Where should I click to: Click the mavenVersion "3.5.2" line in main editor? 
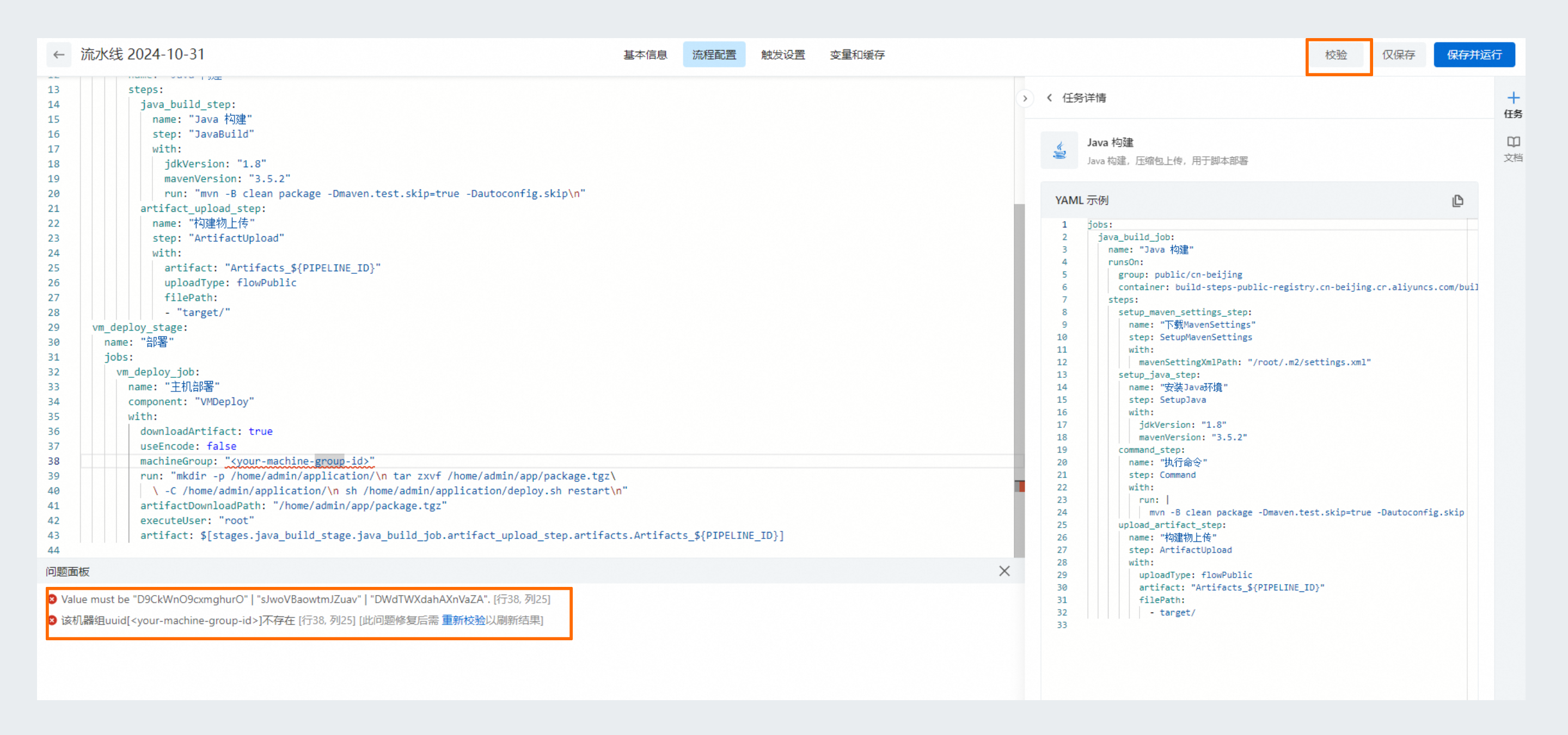pyautogui.click(x=227, y=179)
